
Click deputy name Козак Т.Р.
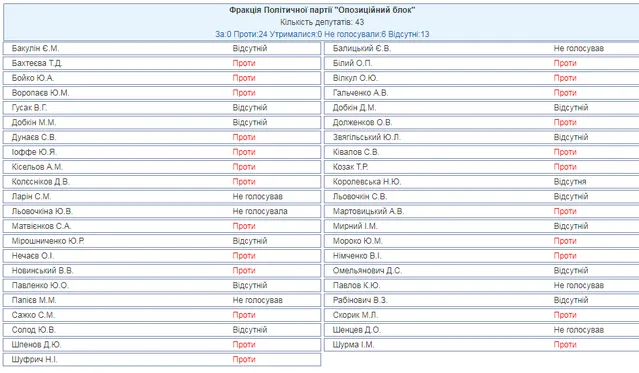click(x=350, y=167)
